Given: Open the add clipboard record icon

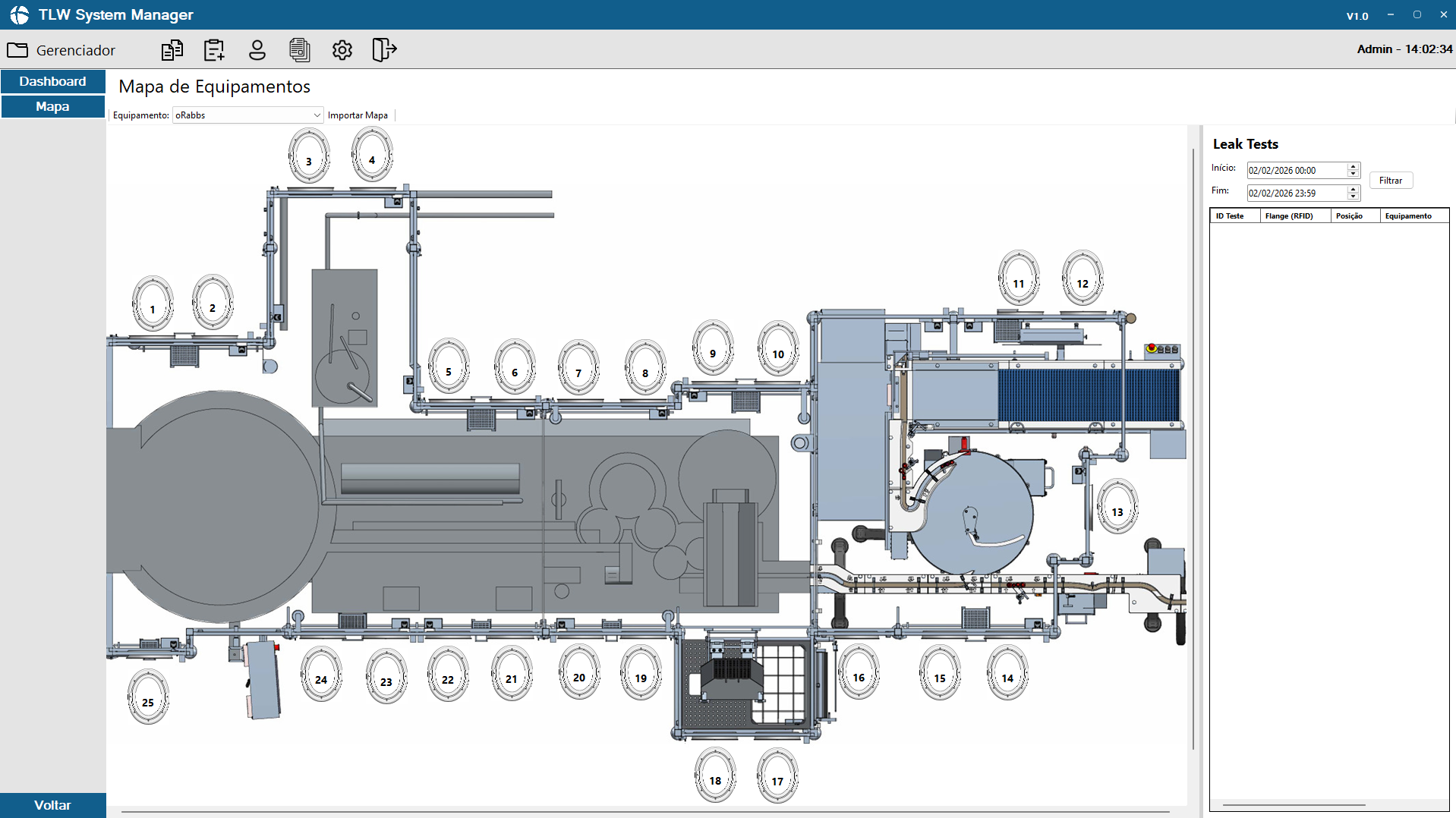Looking at the screenshot, I should [214, 50].
